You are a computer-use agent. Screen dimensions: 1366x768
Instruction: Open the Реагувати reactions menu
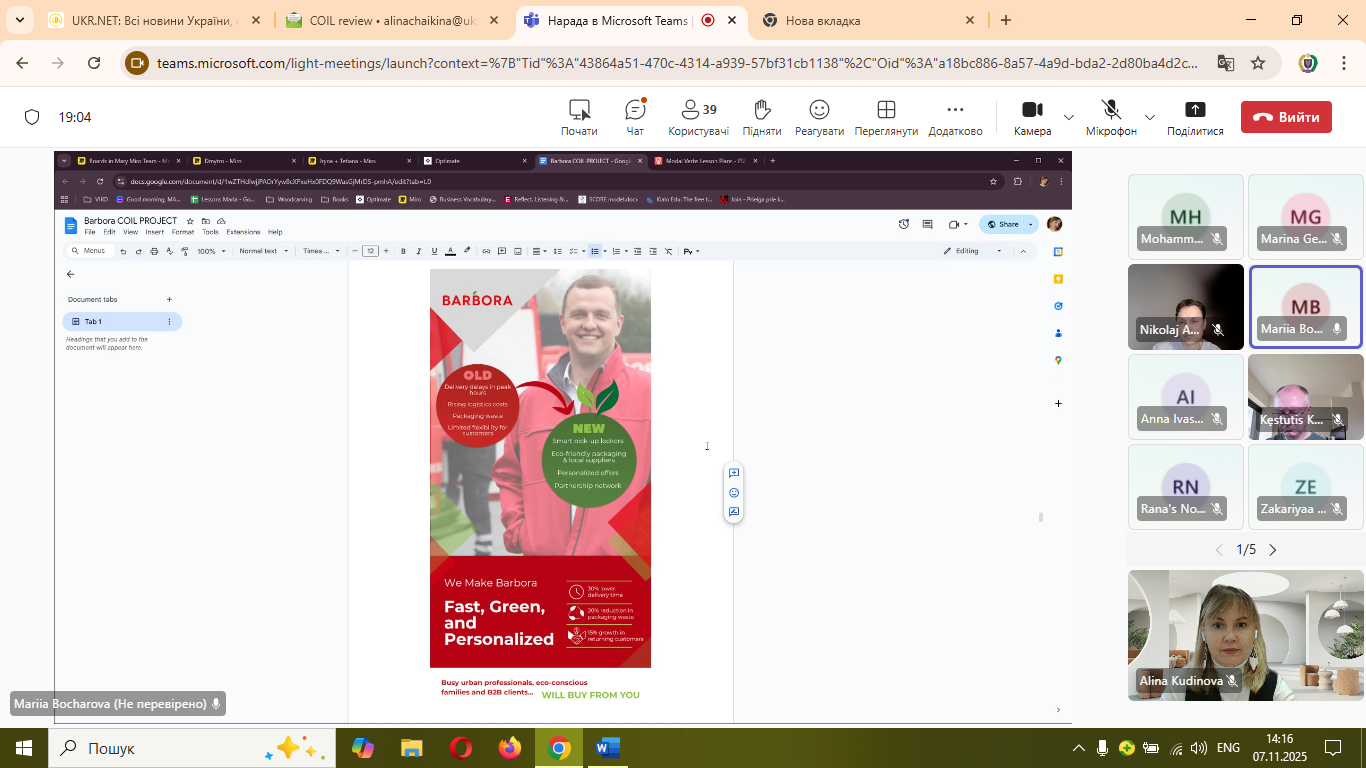819,117
